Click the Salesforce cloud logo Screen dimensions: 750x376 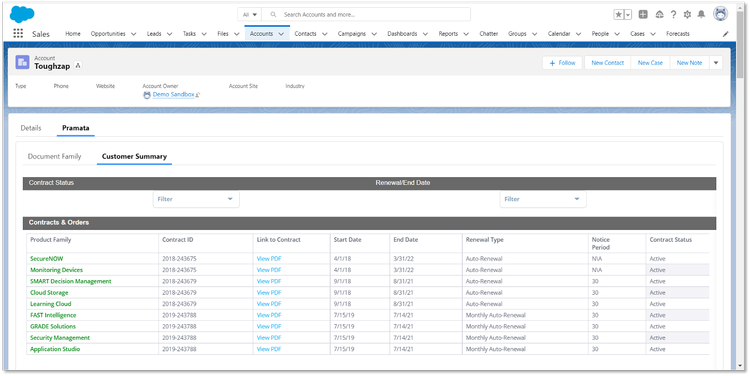pos(22,14)
